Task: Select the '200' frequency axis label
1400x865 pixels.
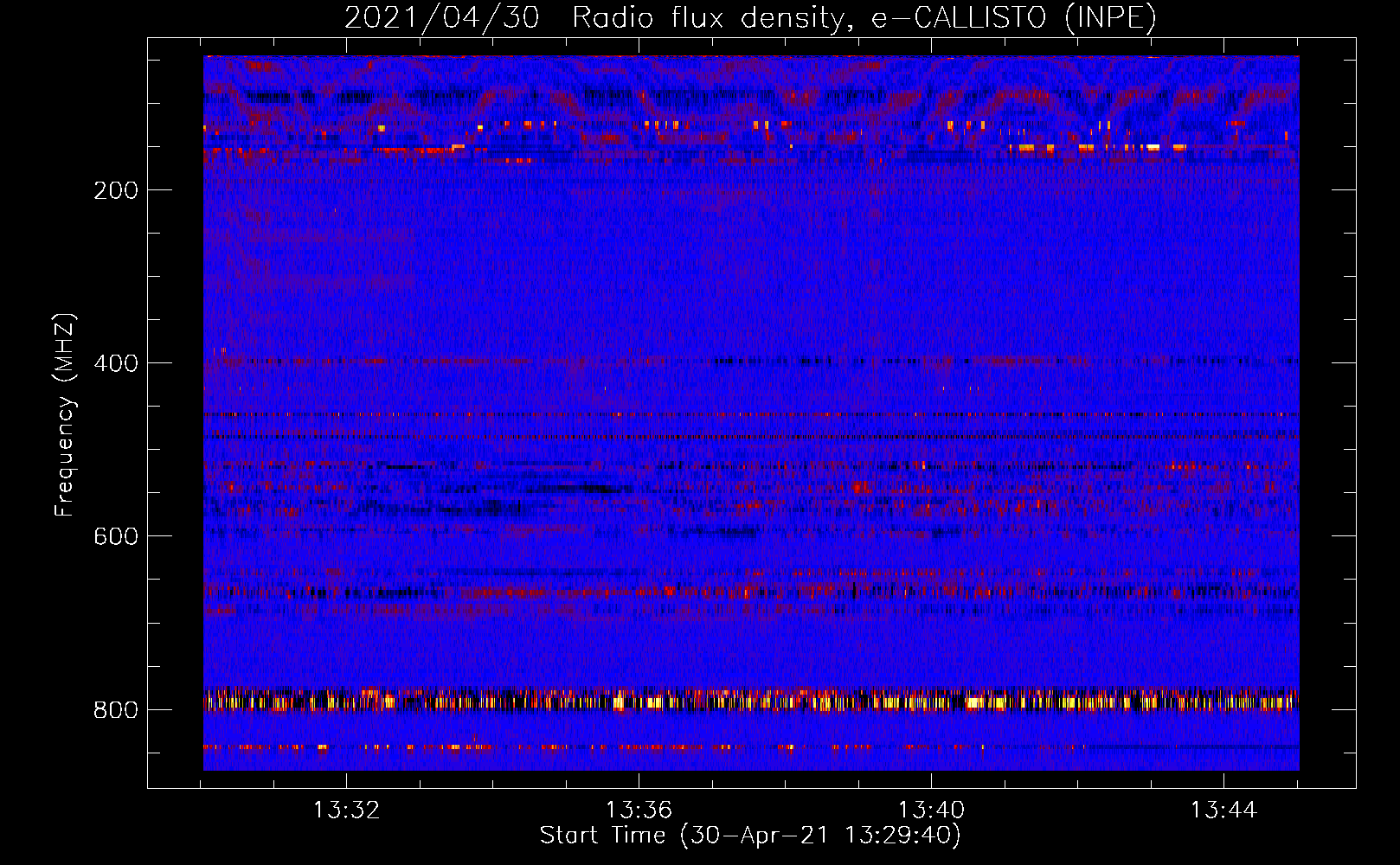Action: click(x=116, y=190)
